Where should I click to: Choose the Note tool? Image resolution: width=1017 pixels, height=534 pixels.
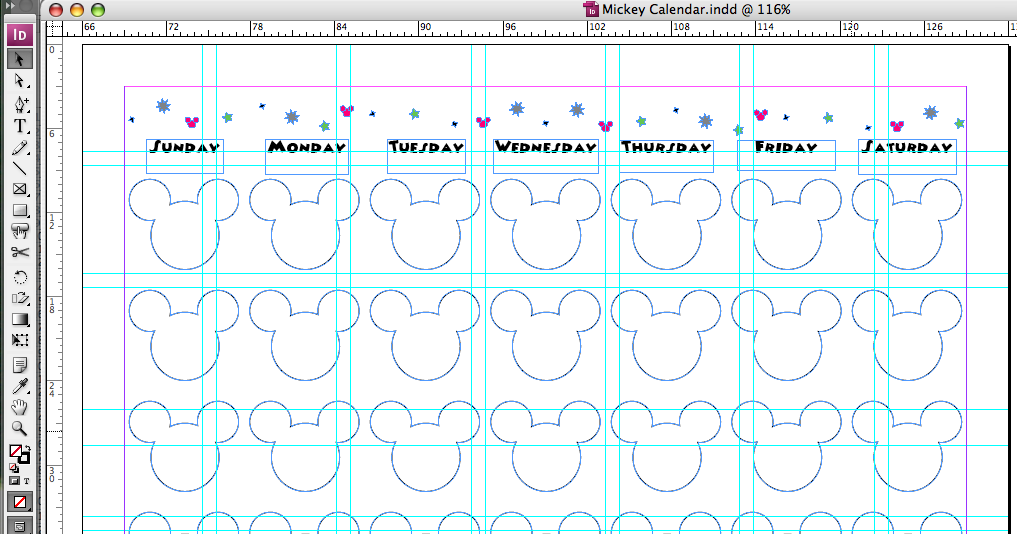click(x=19, y=365)
